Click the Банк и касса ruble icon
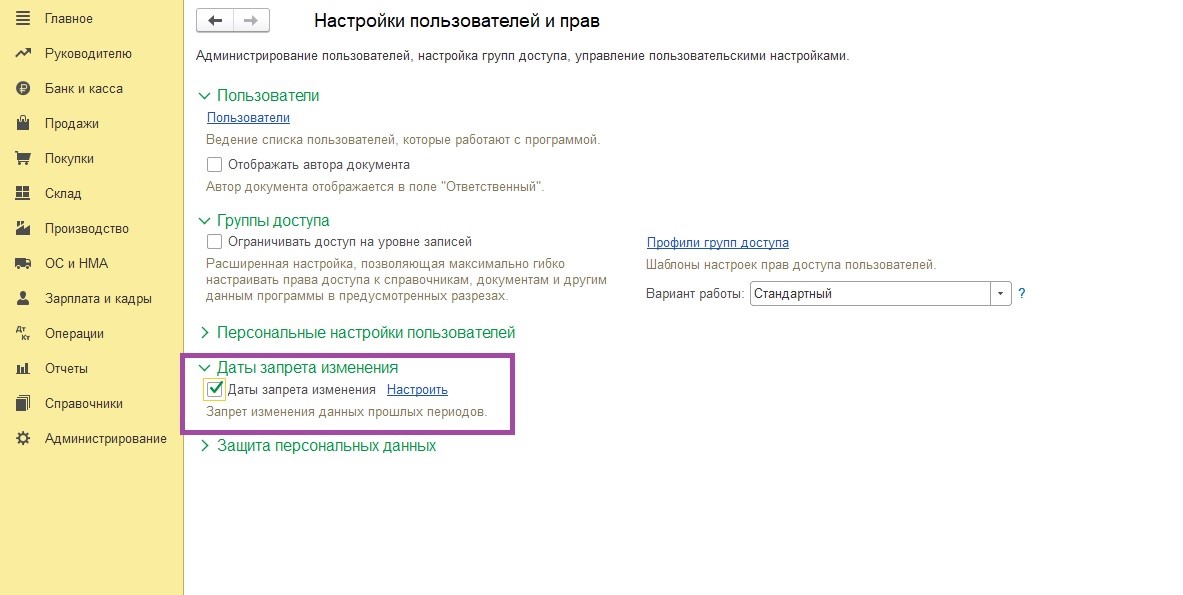 tap(23, 88)
